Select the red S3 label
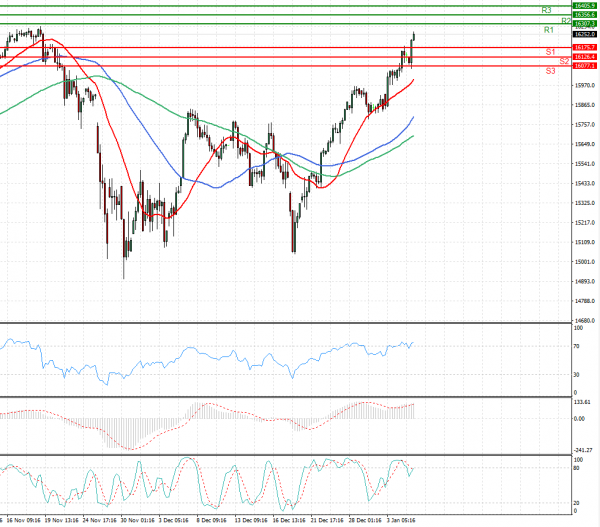Viewport: 600px width, 527px height. [x=550, y=71]
